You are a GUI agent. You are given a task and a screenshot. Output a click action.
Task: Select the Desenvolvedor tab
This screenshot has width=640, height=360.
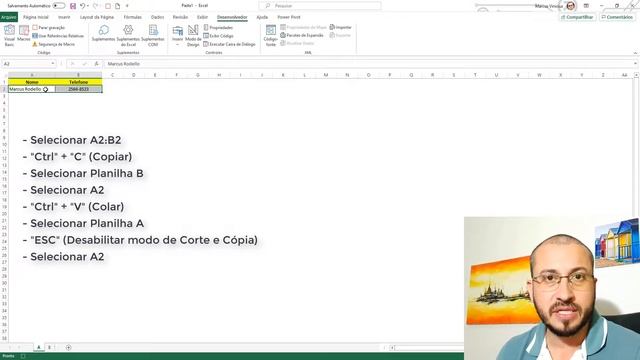[x=232, y=17]
